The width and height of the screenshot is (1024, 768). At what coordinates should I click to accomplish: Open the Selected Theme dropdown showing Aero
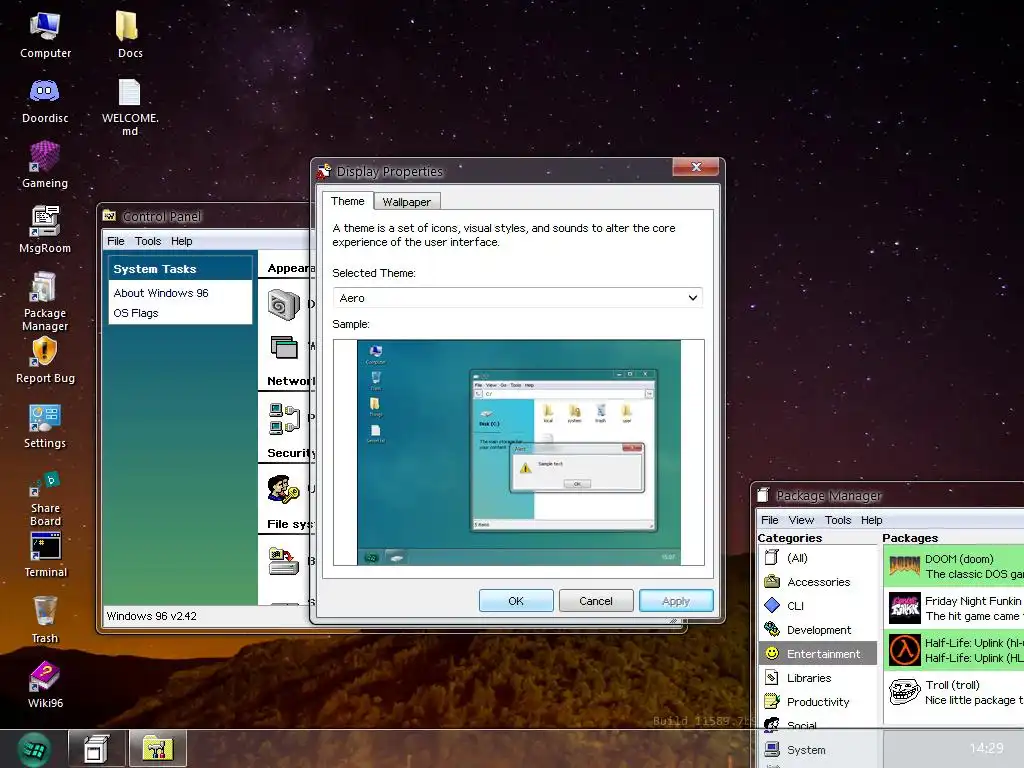(x=517, y=298)
